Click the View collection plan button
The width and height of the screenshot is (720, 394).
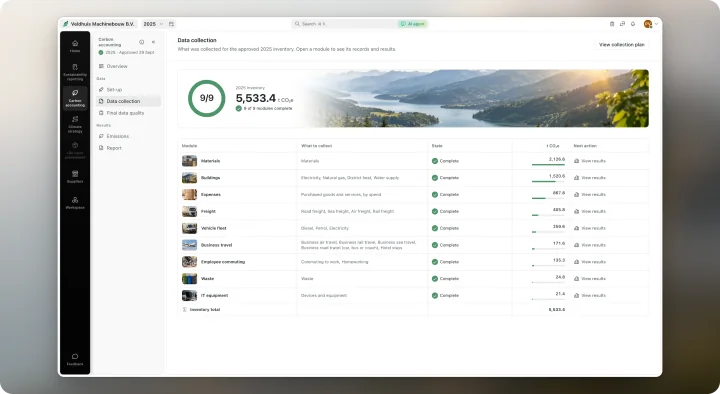click(622, 45)
